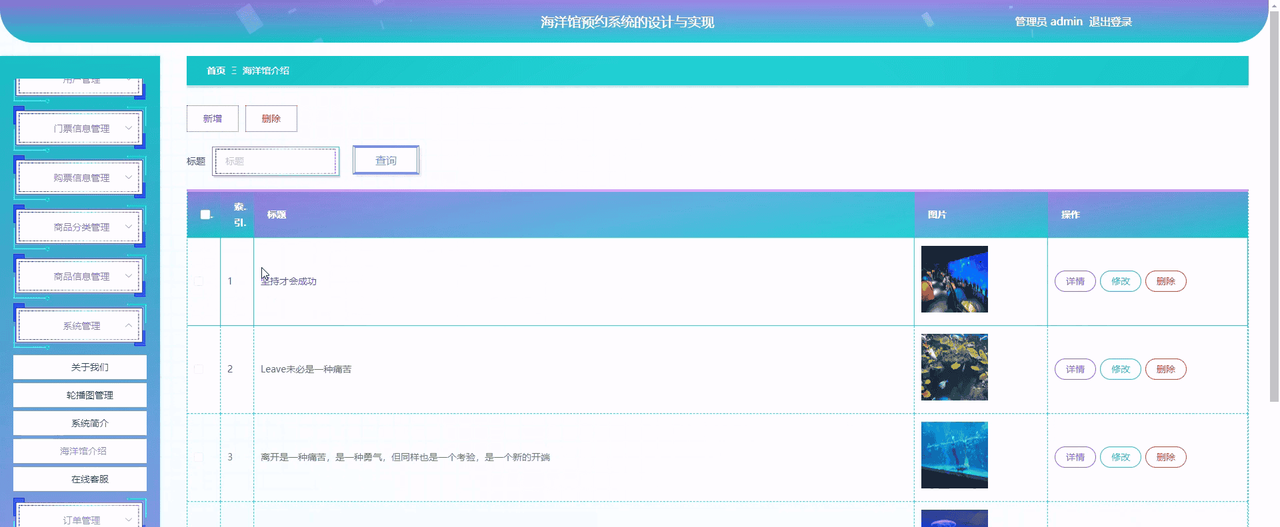This screenshot has width=1280, height=527.
Task: Click 修改 for row 坚持才会成功
Action: point(1120,282)
